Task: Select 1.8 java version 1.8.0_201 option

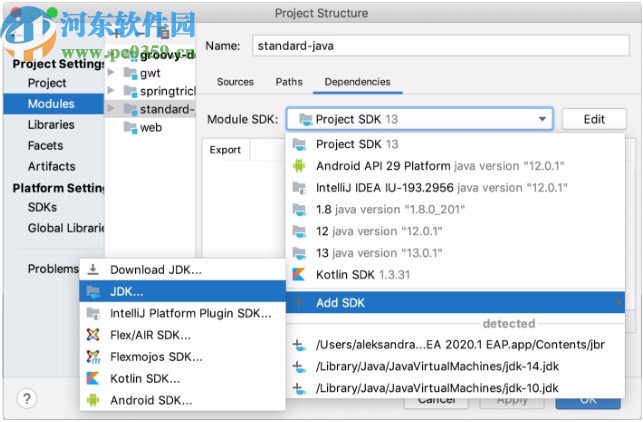Action: point(455,209)
